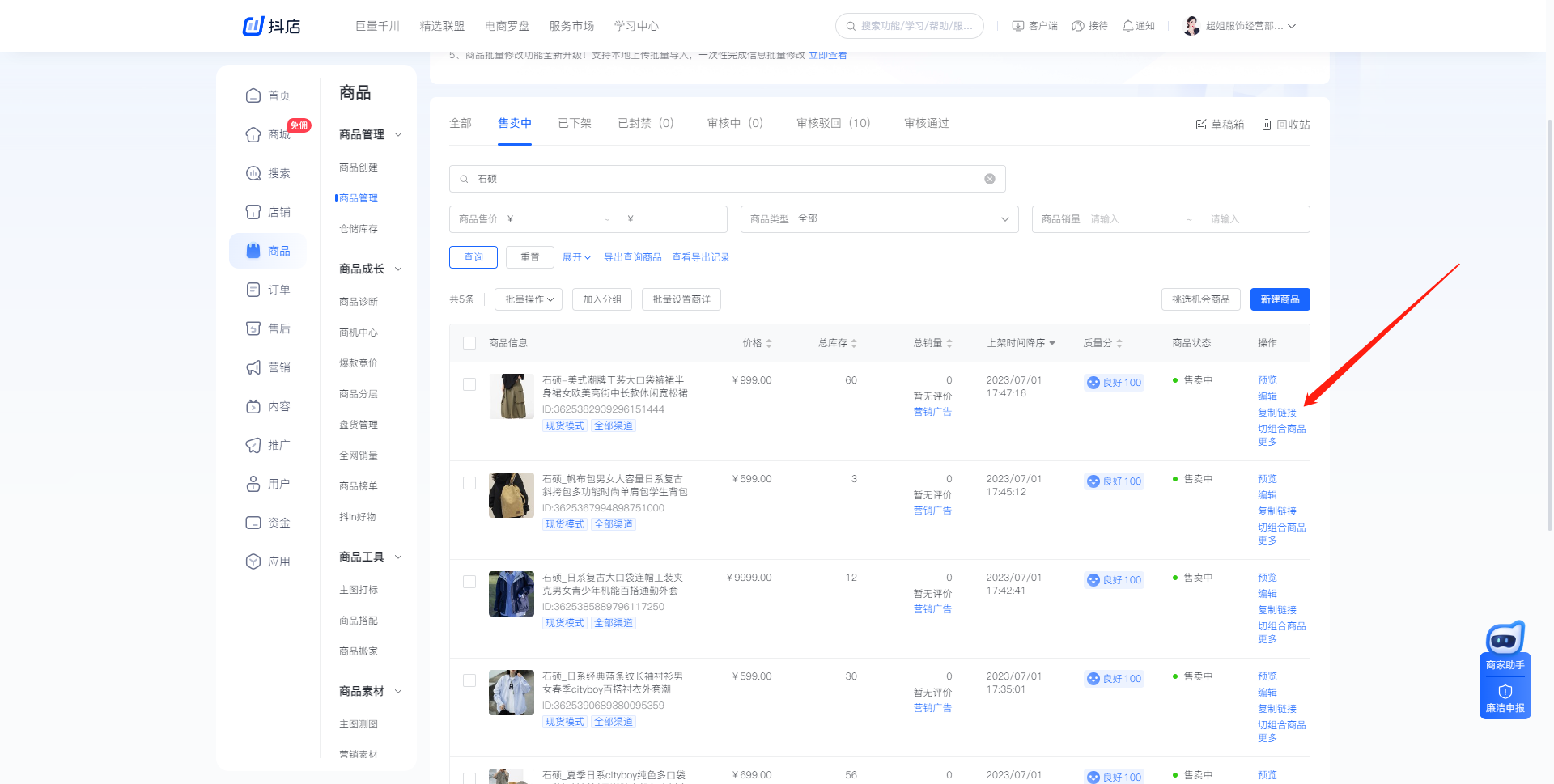Viewport: 1554px width, 784px height.
Task: Click cargo skirt product thumbnail
Action: tap(512, 396)
